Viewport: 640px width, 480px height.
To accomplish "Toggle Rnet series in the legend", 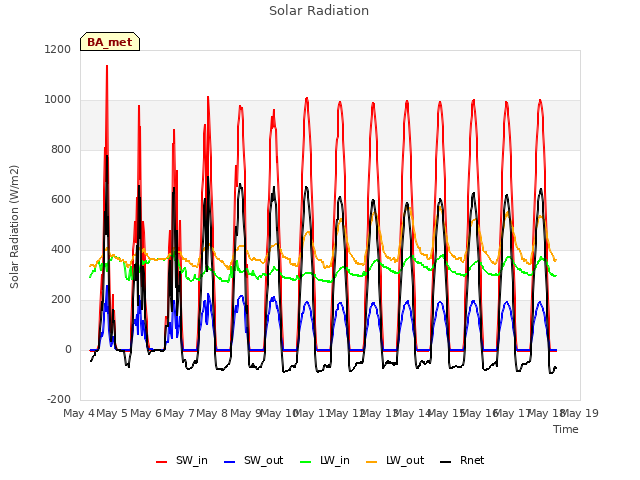I will click(x=462, y=460).
